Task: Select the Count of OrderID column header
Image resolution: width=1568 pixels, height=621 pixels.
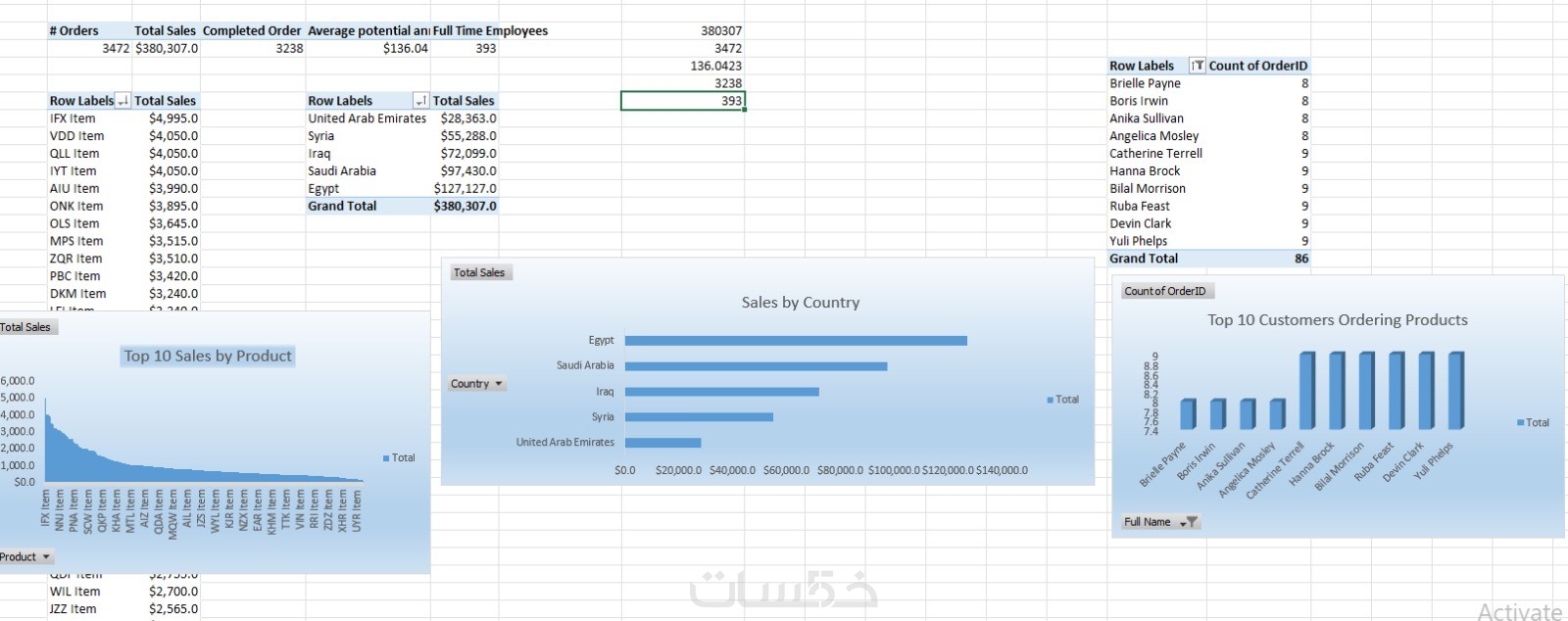Action: [x=1258, y=66]
